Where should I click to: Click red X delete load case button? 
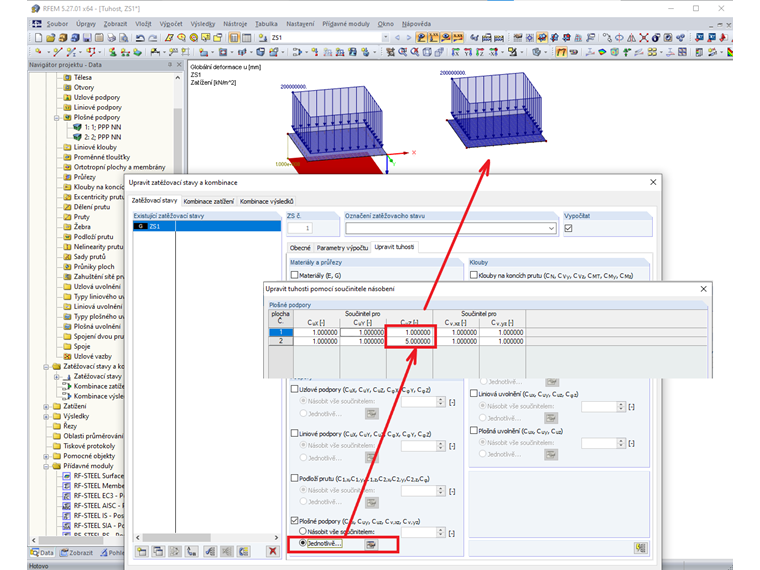[272, 551]
